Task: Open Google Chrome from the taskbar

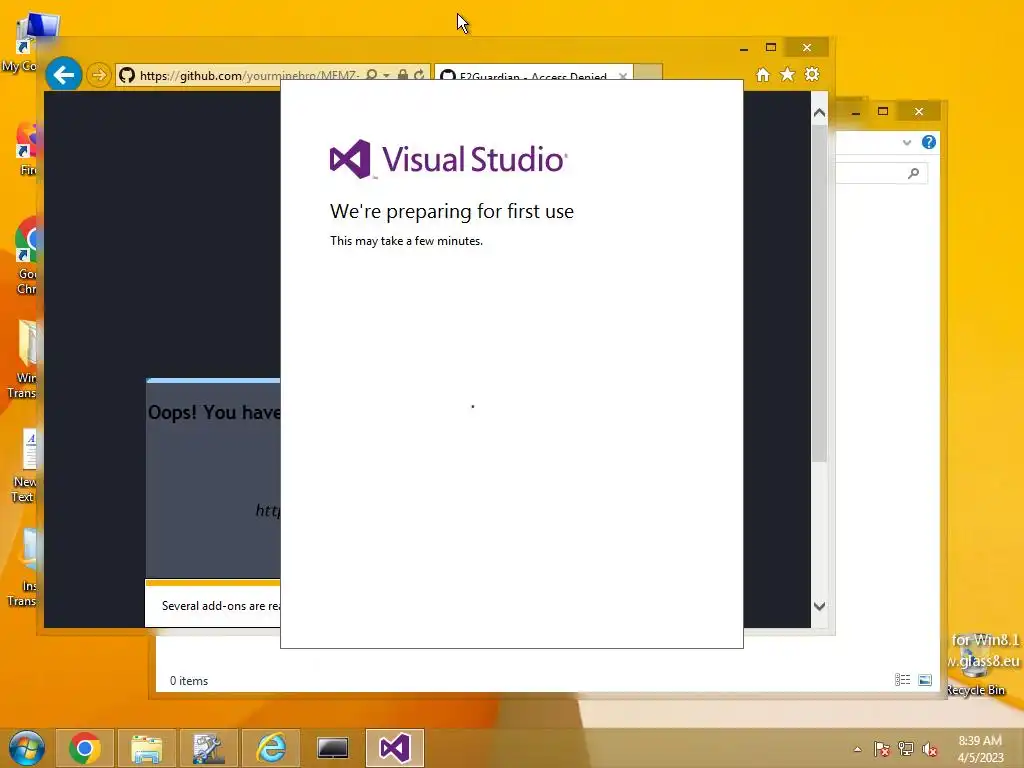Action: [84, 748]
